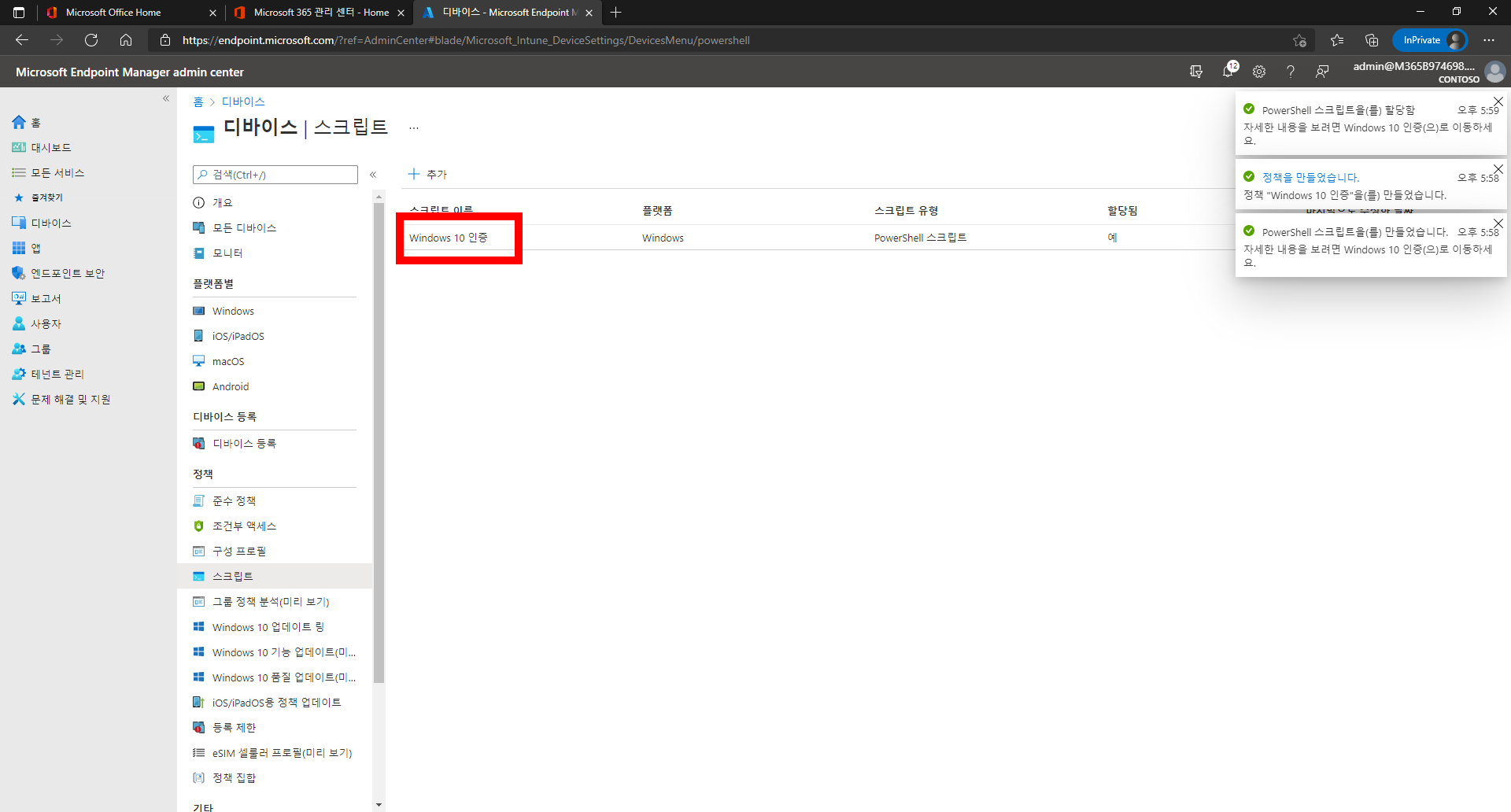Image resolution: width=1511 pixels, height=812 pixels.
Task: Click the browser address bar URL
Action: pyautogui.click(x=466, y=40)
